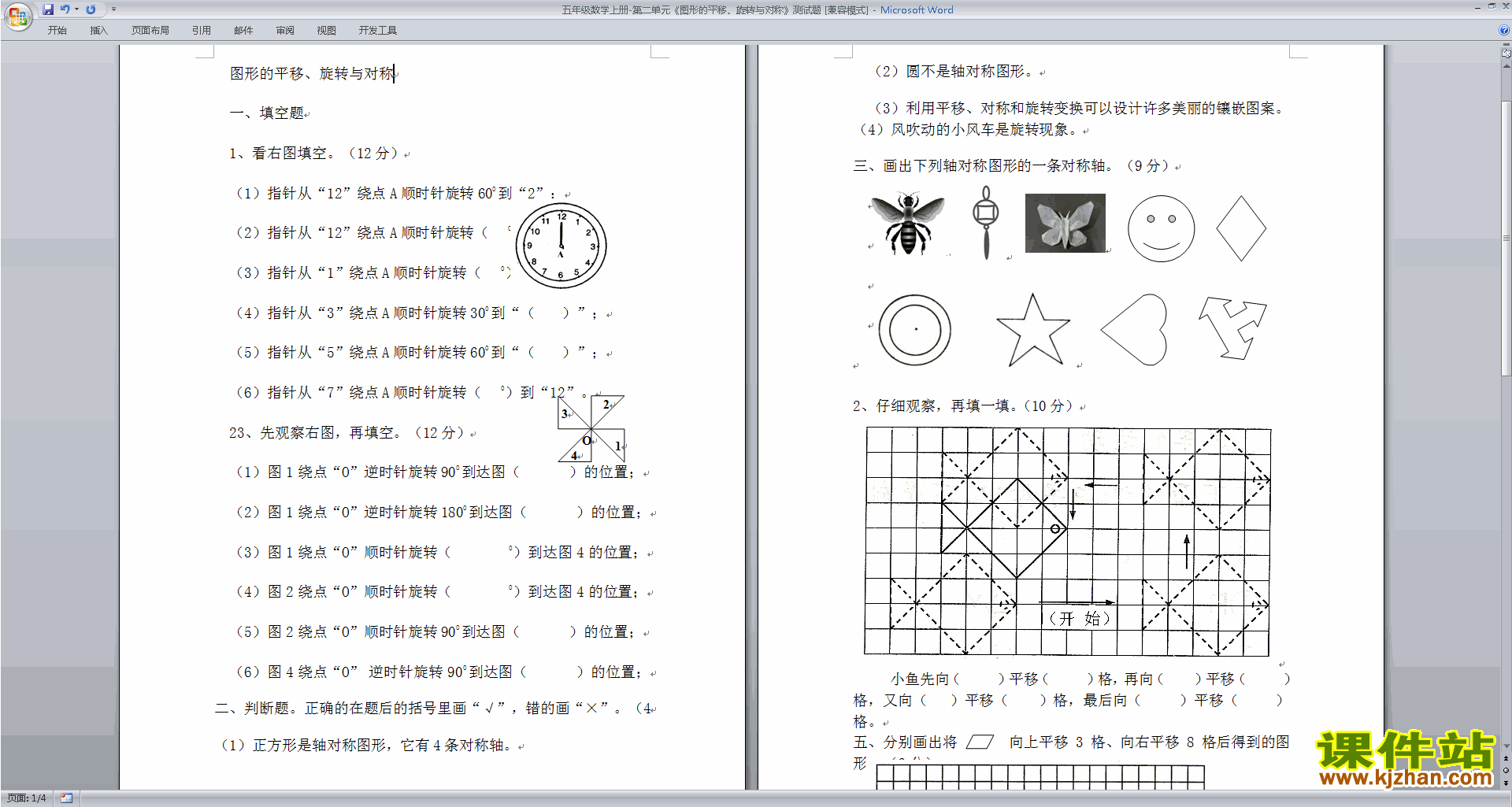Switch to the 引用 tab

click(202, 31)
